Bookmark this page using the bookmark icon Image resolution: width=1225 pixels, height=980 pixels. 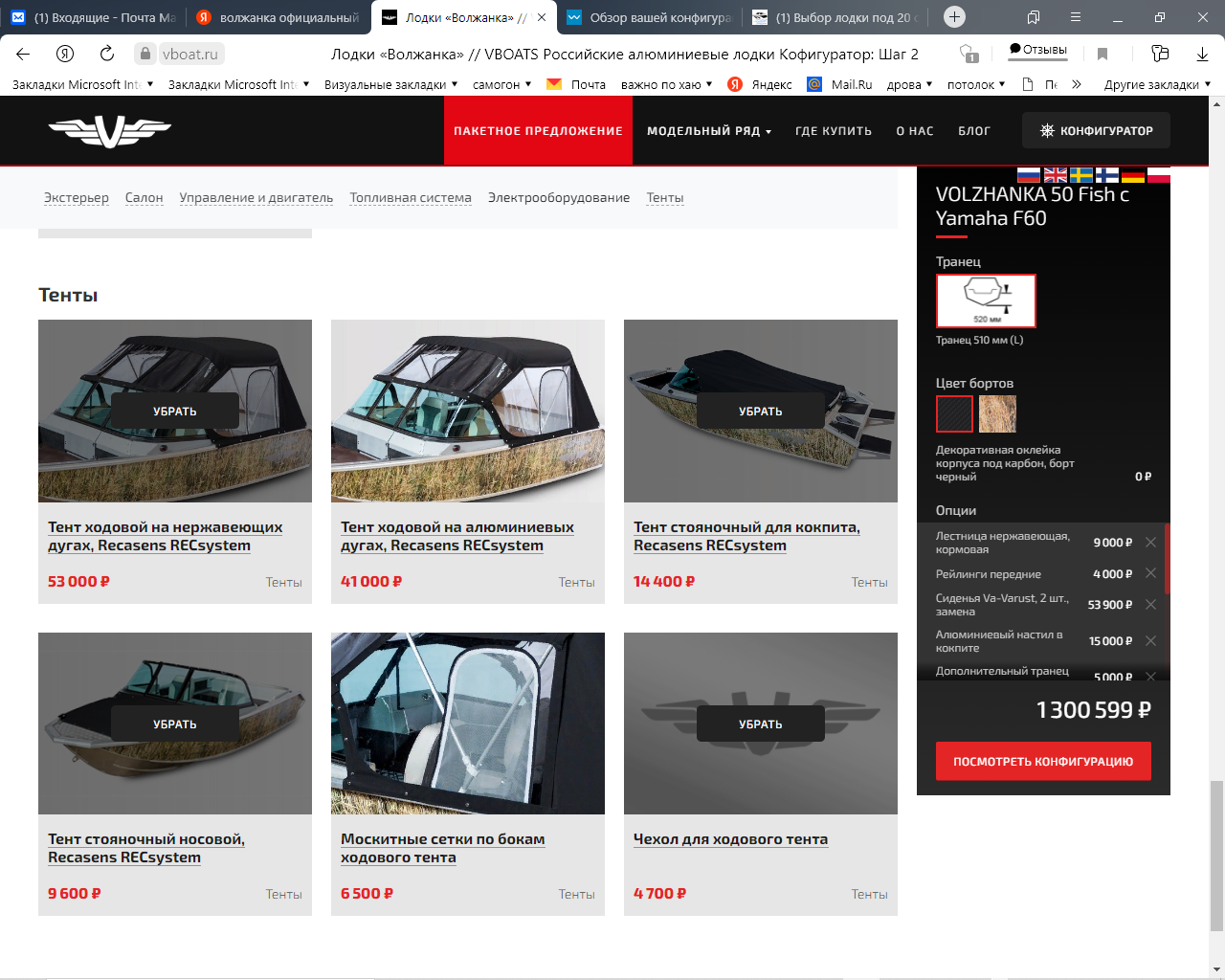point(1102,54)
